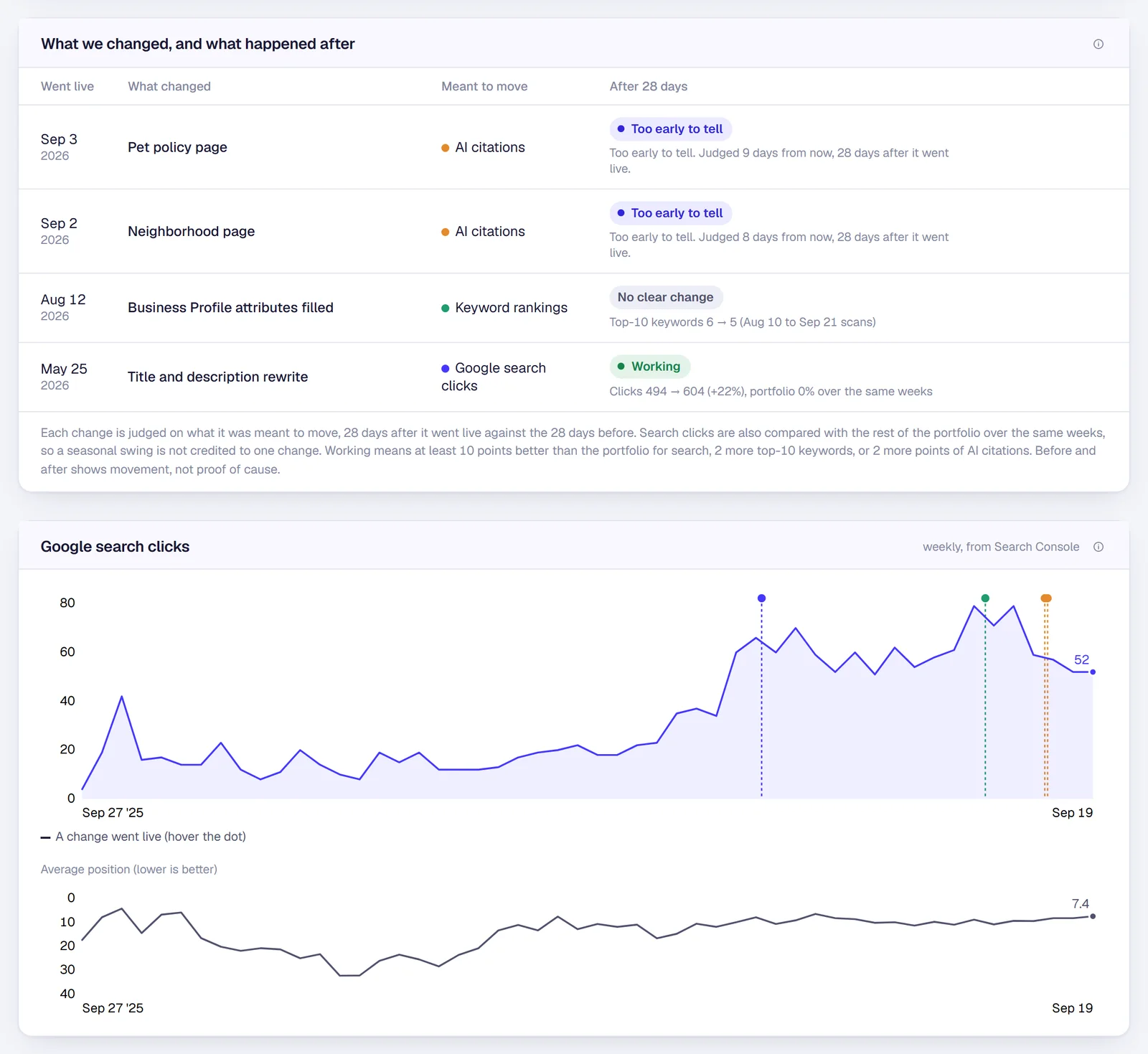The width and height of the screenshot is (1148, 1054).
Task: Click the '7.4' latest value on position chart
Action: pyautogui.click(x=1080, y=904)
